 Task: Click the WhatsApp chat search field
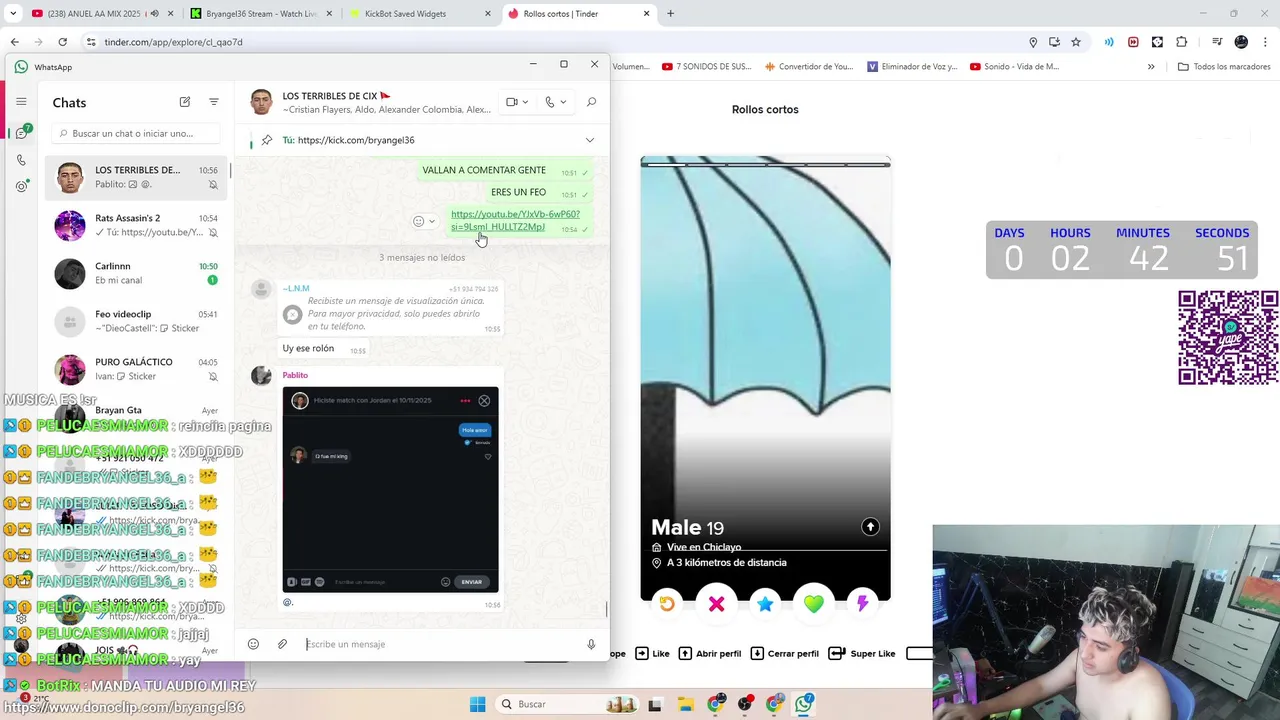coord(137,133)
